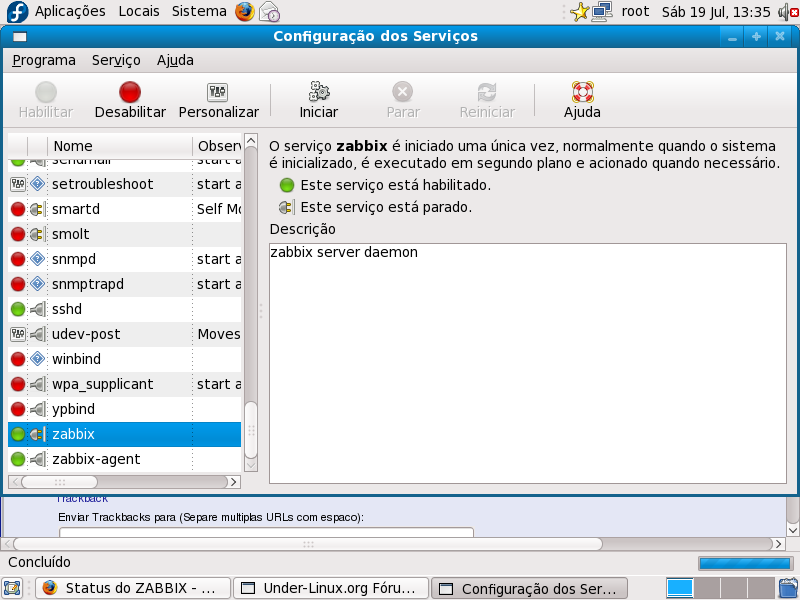Open the Serviço menu
Viewport: 800px width, 600px height.
(x=116, y=60)
